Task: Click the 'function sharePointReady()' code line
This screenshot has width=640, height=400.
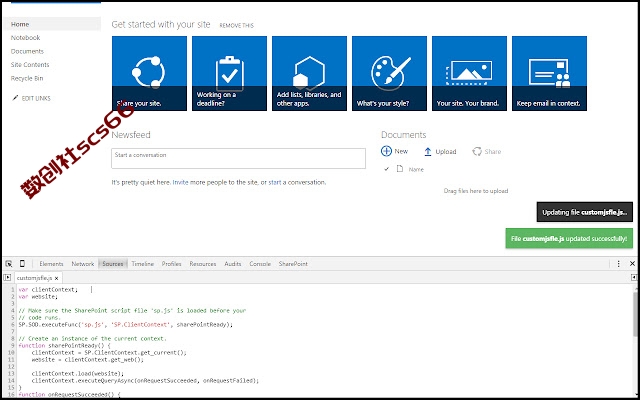Action: (64, 345)
